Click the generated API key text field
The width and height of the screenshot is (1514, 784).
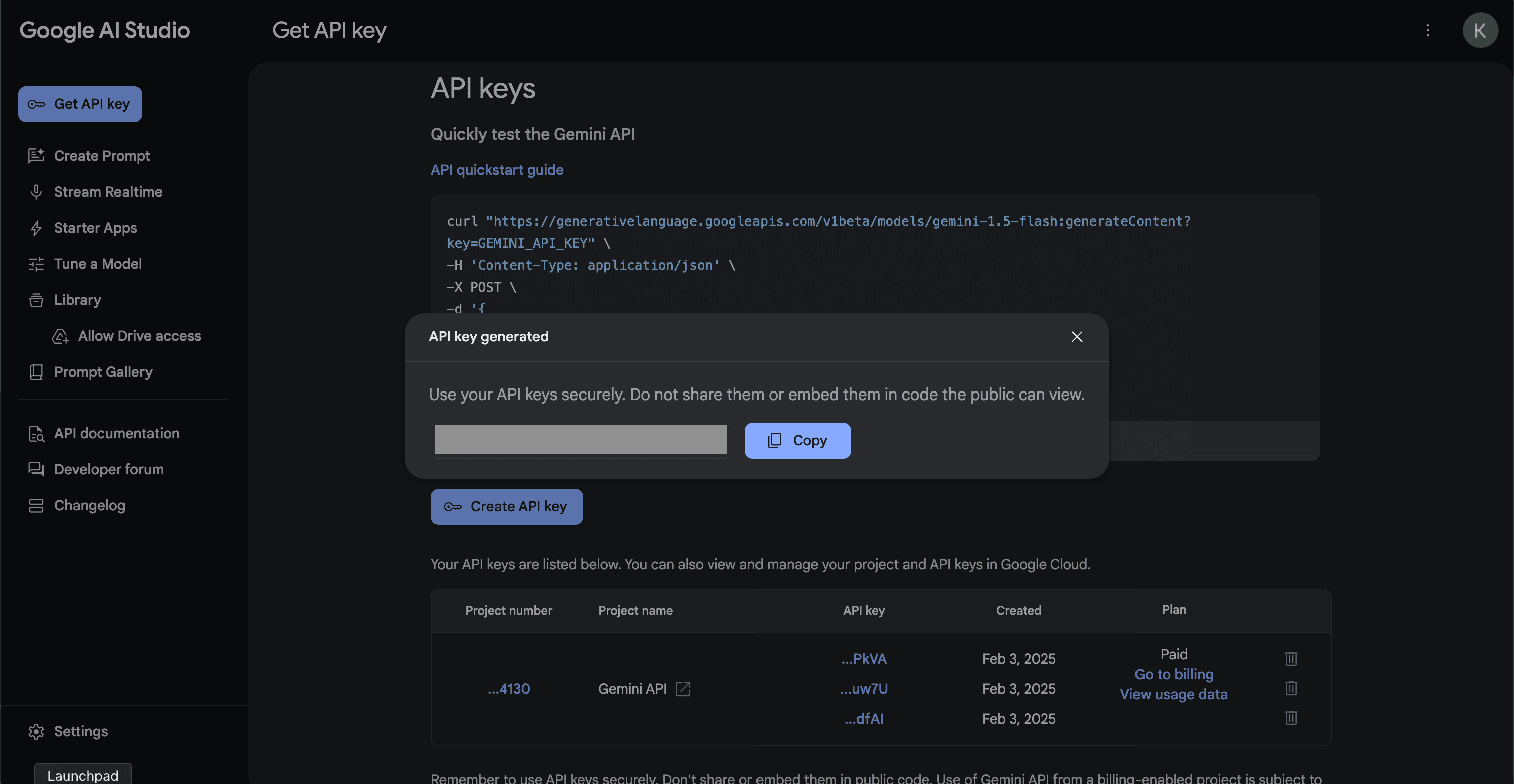point(580,440)
